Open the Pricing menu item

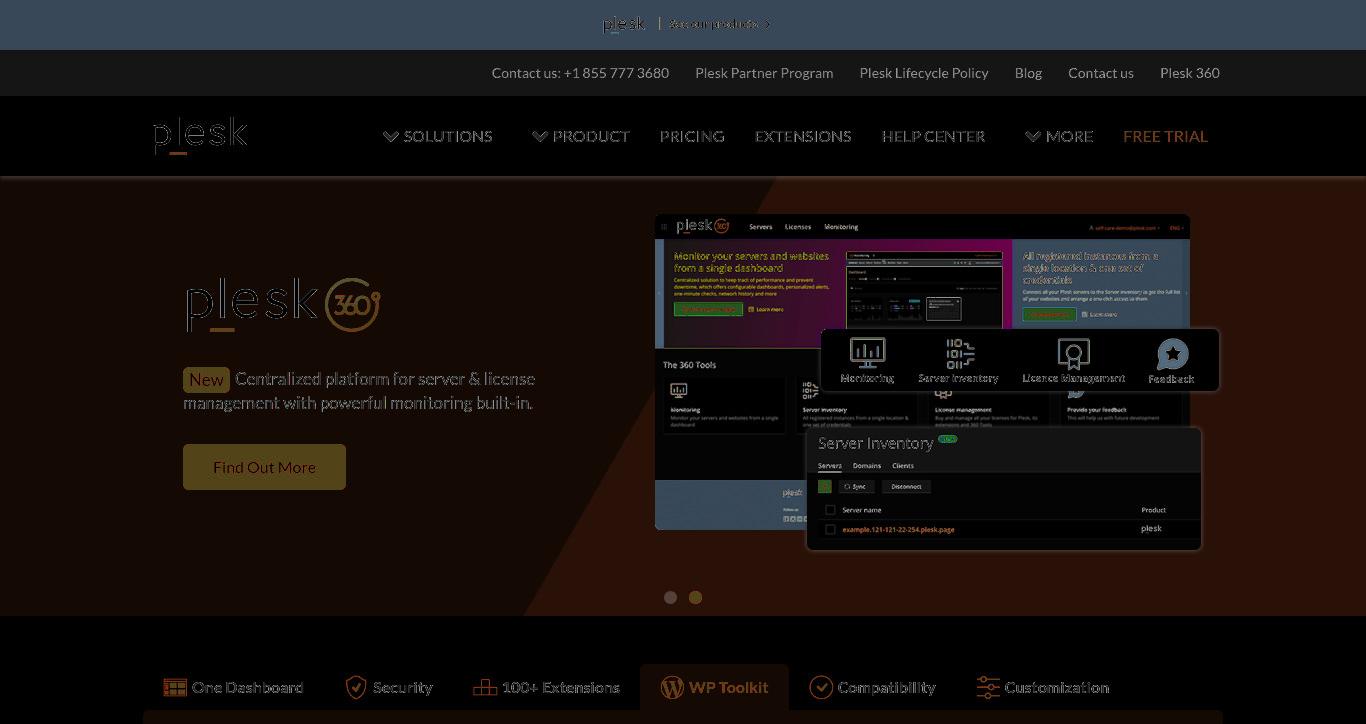pyautogui.click(x=692, y=136)
